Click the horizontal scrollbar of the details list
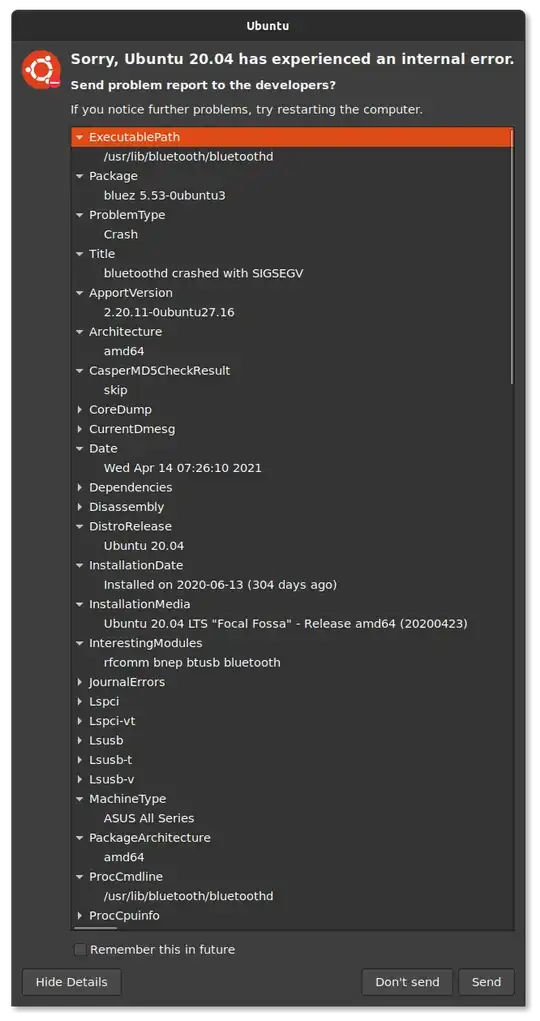 96,928
